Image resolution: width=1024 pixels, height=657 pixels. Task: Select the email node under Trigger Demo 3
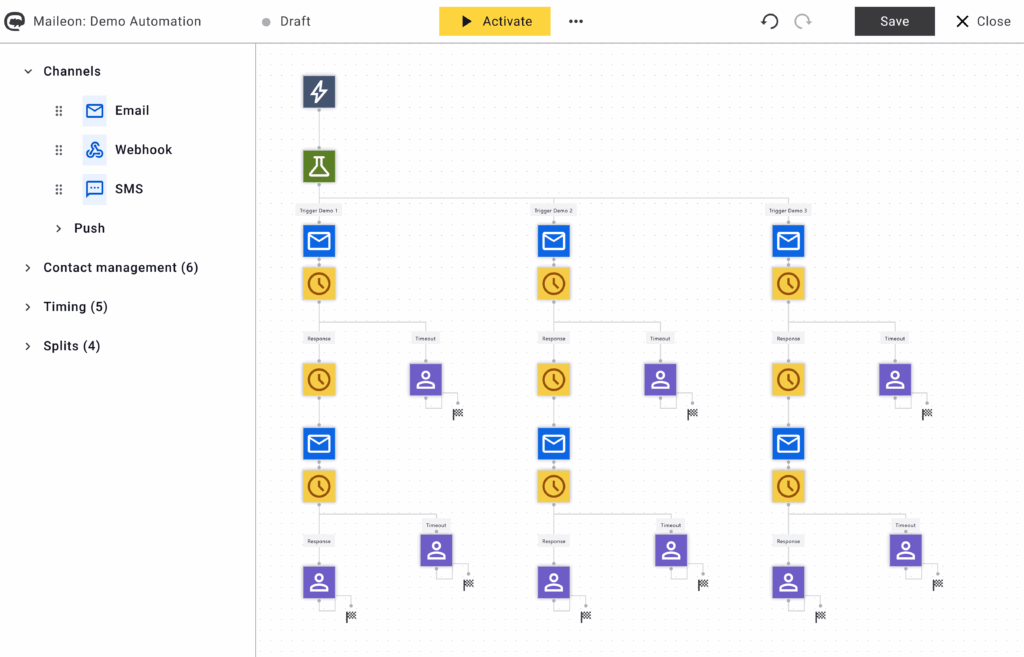[x=788, y=241]
